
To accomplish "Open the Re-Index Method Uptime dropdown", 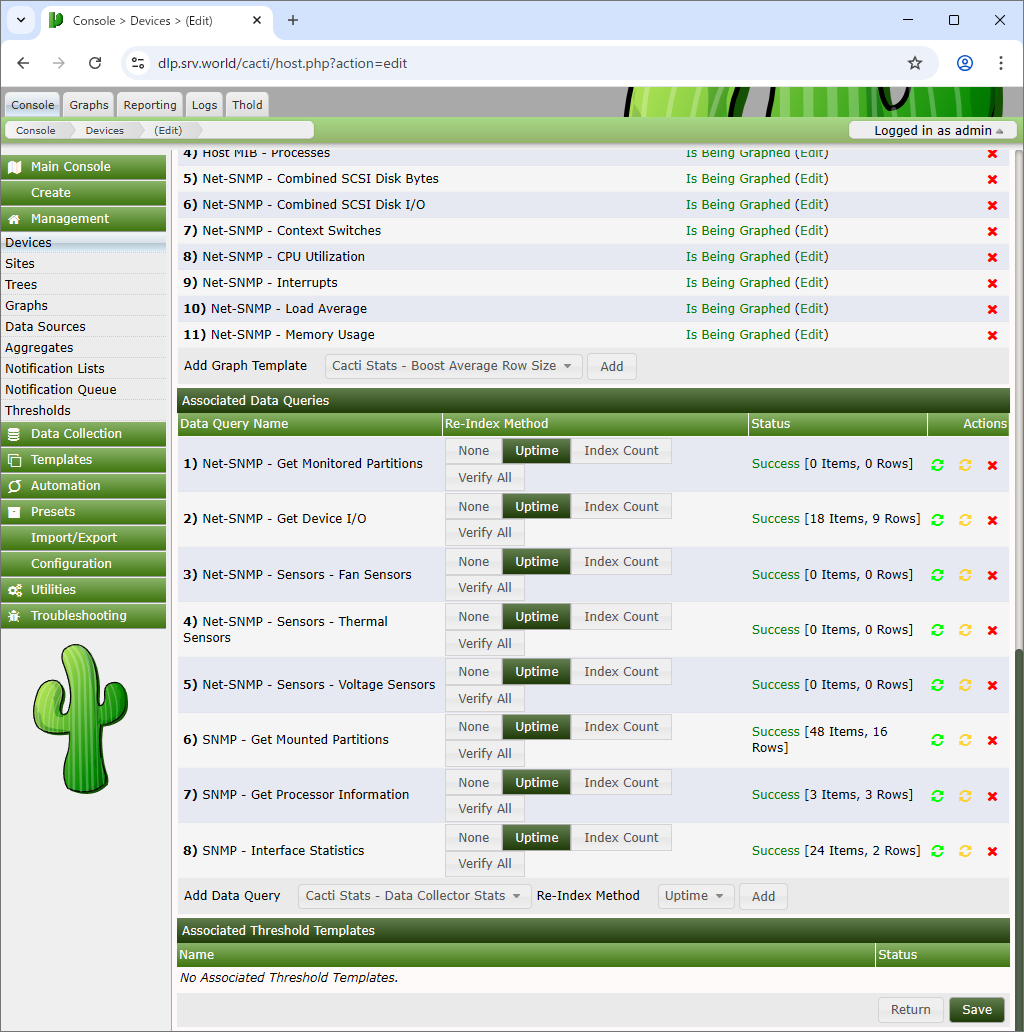I will pos(696,896).
